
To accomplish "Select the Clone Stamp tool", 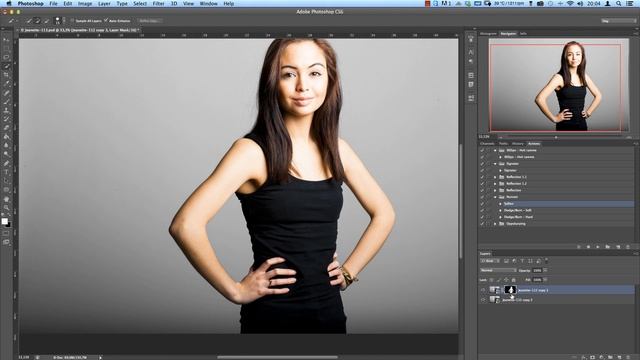I will [x=6, y=111].
